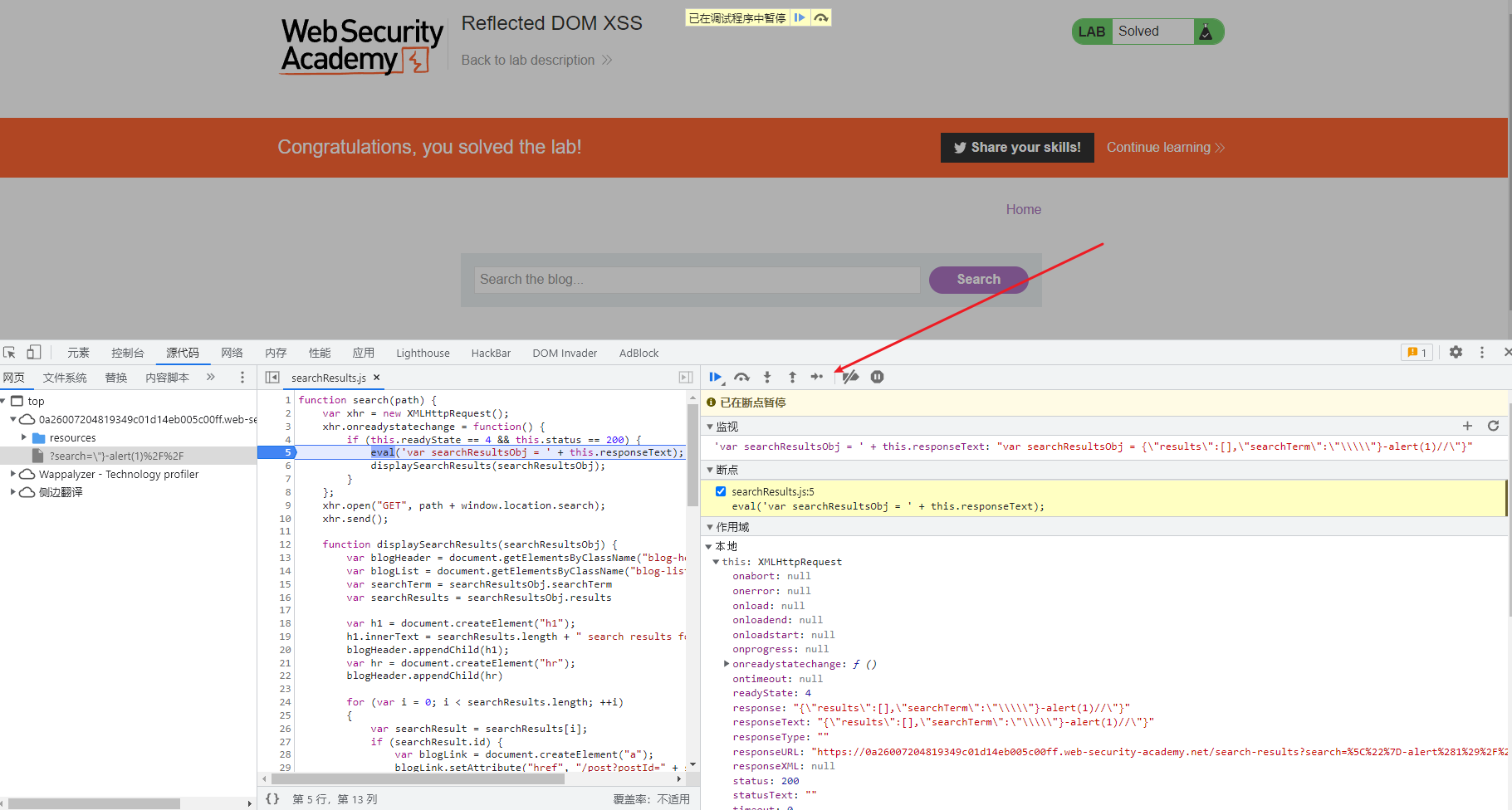This screenshot has width=1512, height=810.
Task: Toggle the device emulation mode
Action: (33, 352)
